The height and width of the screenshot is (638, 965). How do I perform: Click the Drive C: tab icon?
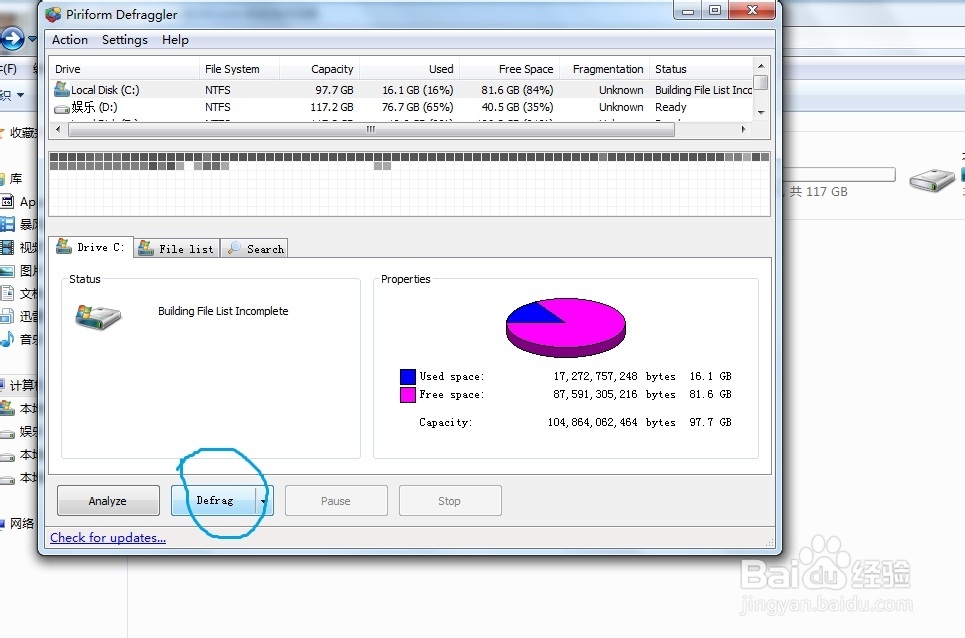tap(63, 247)
